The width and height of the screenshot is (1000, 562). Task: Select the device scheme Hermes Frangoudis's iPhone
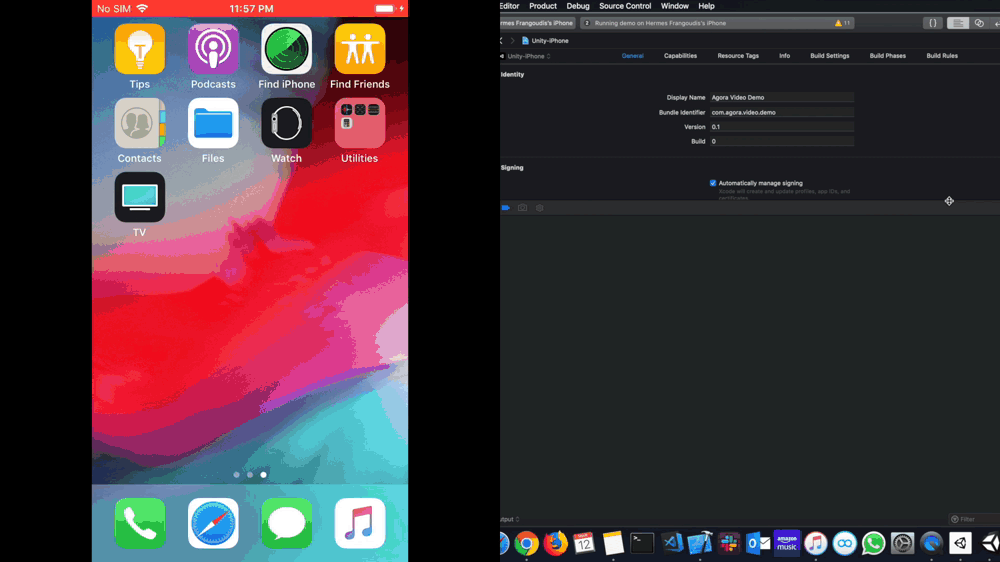point(538,23)
